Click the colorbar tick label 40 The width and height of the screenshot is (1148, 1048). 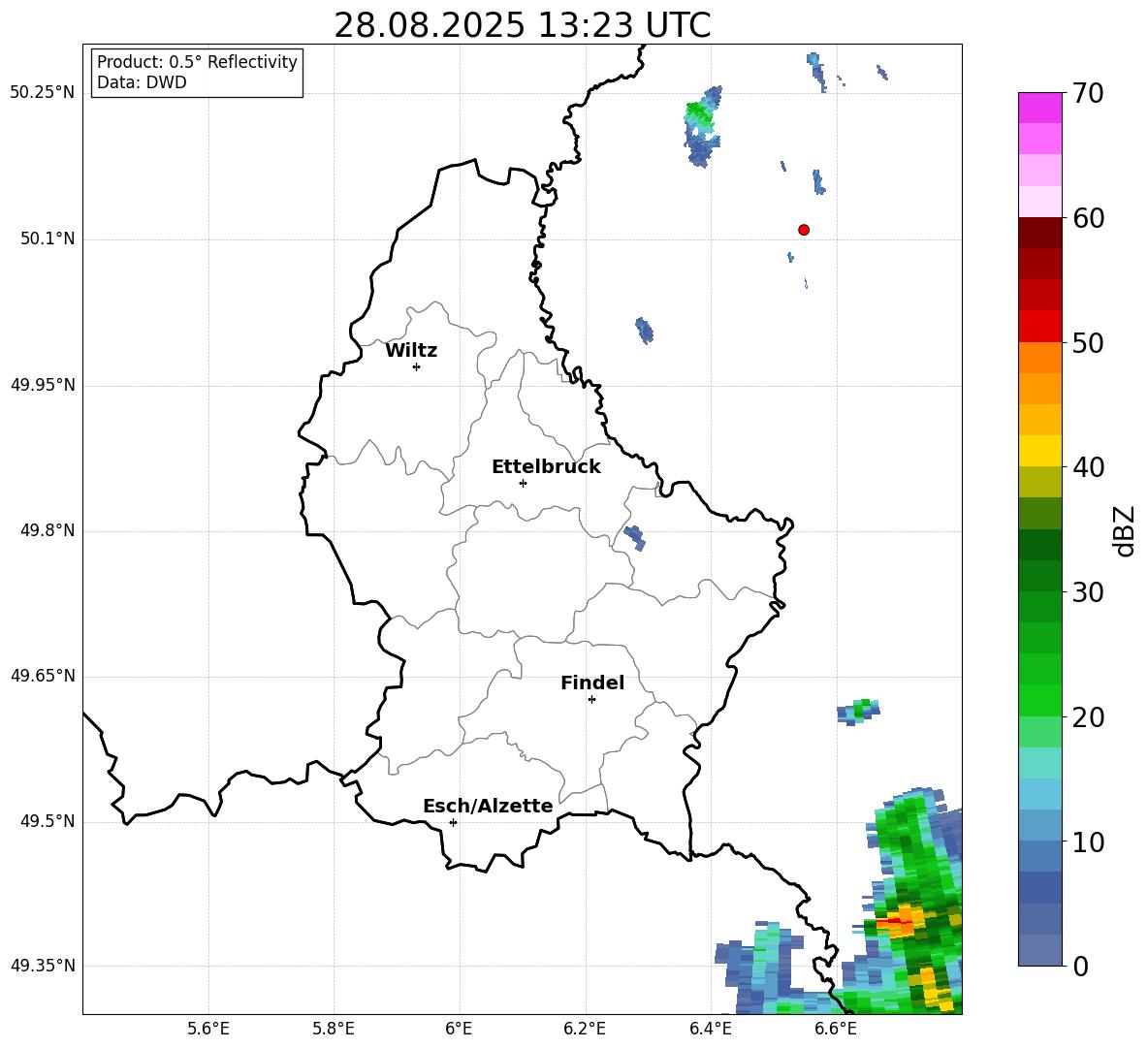point(1088,467)
